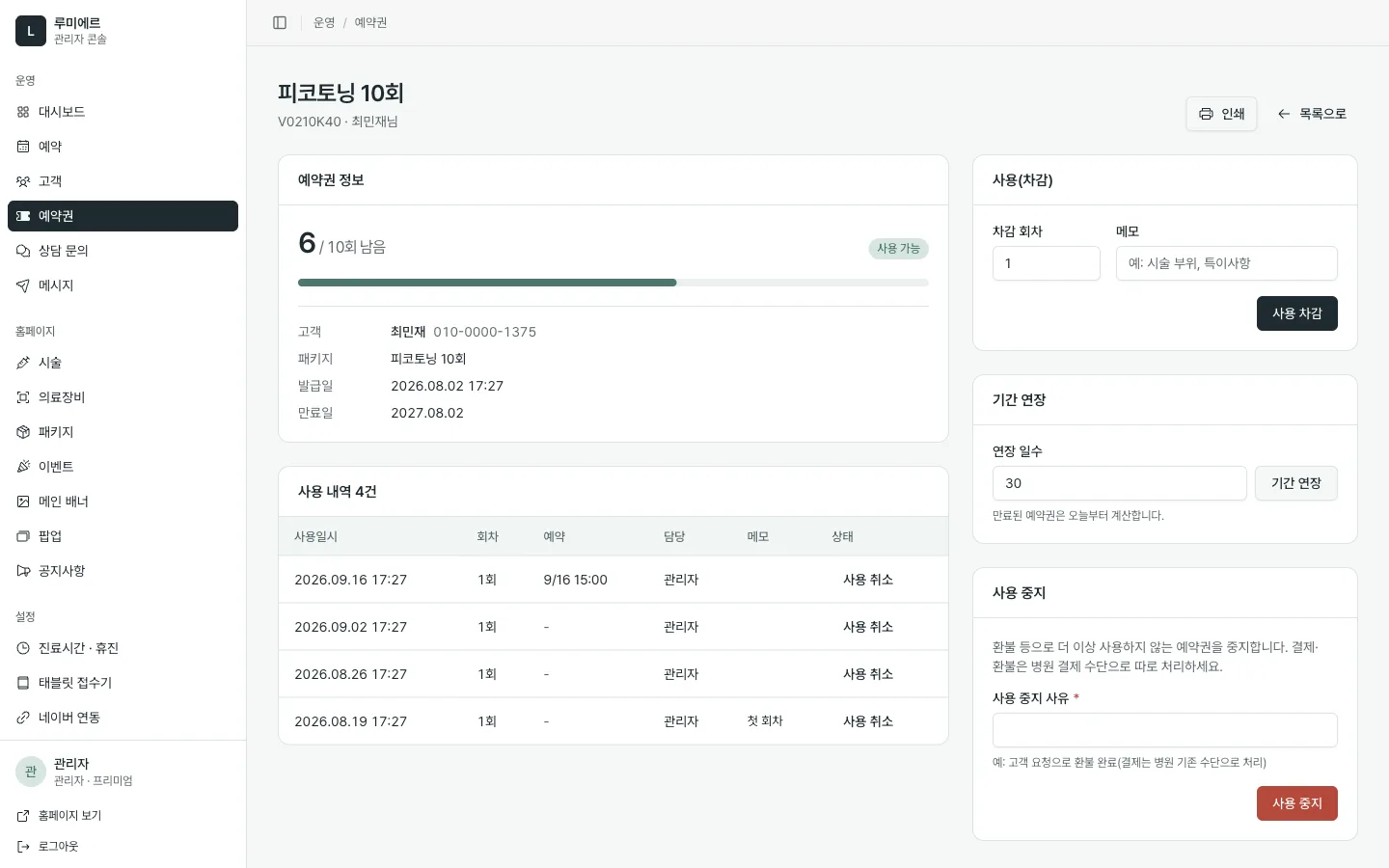
Task: Click 사용 취소 for 2026.08.26 row
Action: 868,674
